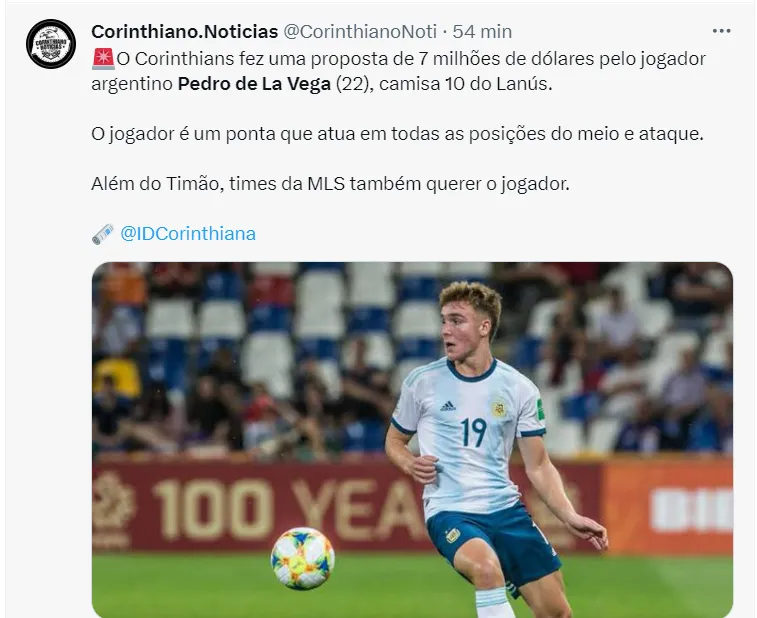Click the number 19 on the jersey
This screenshot has height=618, width=757.
473,432
